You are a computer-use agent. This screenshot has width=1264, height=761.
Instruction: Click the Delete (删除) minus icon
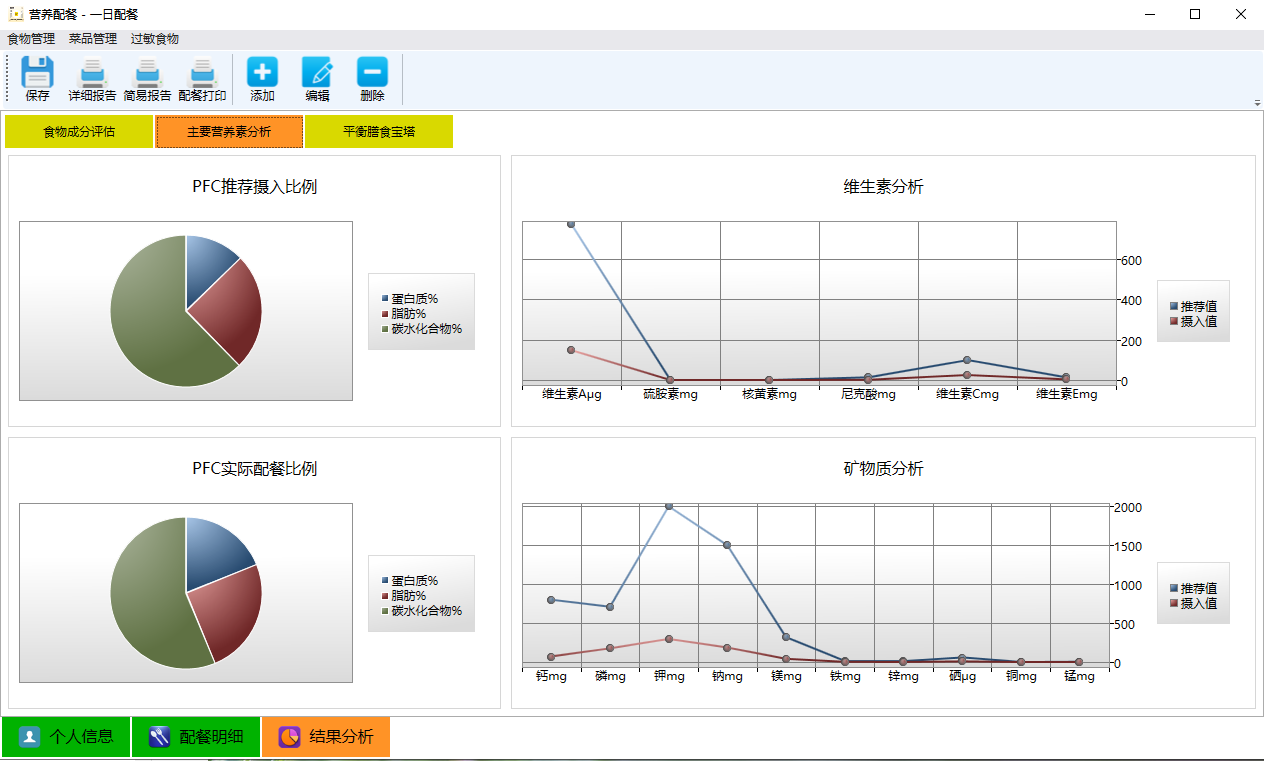pyautogui.click(x=372, y=73)
